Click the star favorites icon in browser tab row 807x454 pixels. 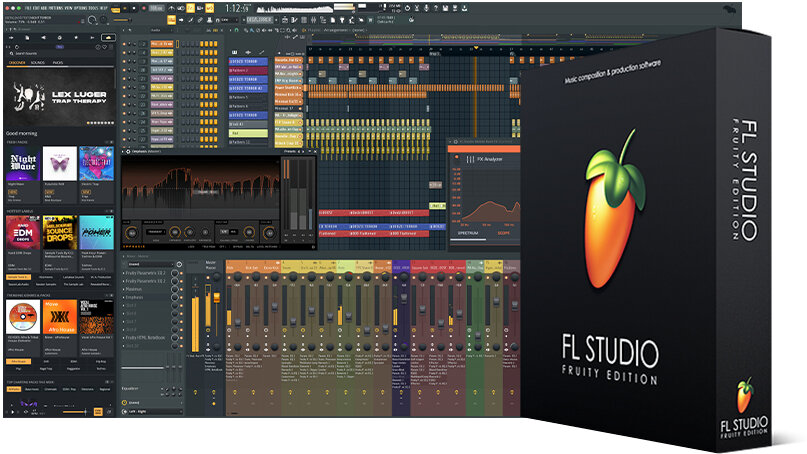pyautogui.click(x=76, y=37)
